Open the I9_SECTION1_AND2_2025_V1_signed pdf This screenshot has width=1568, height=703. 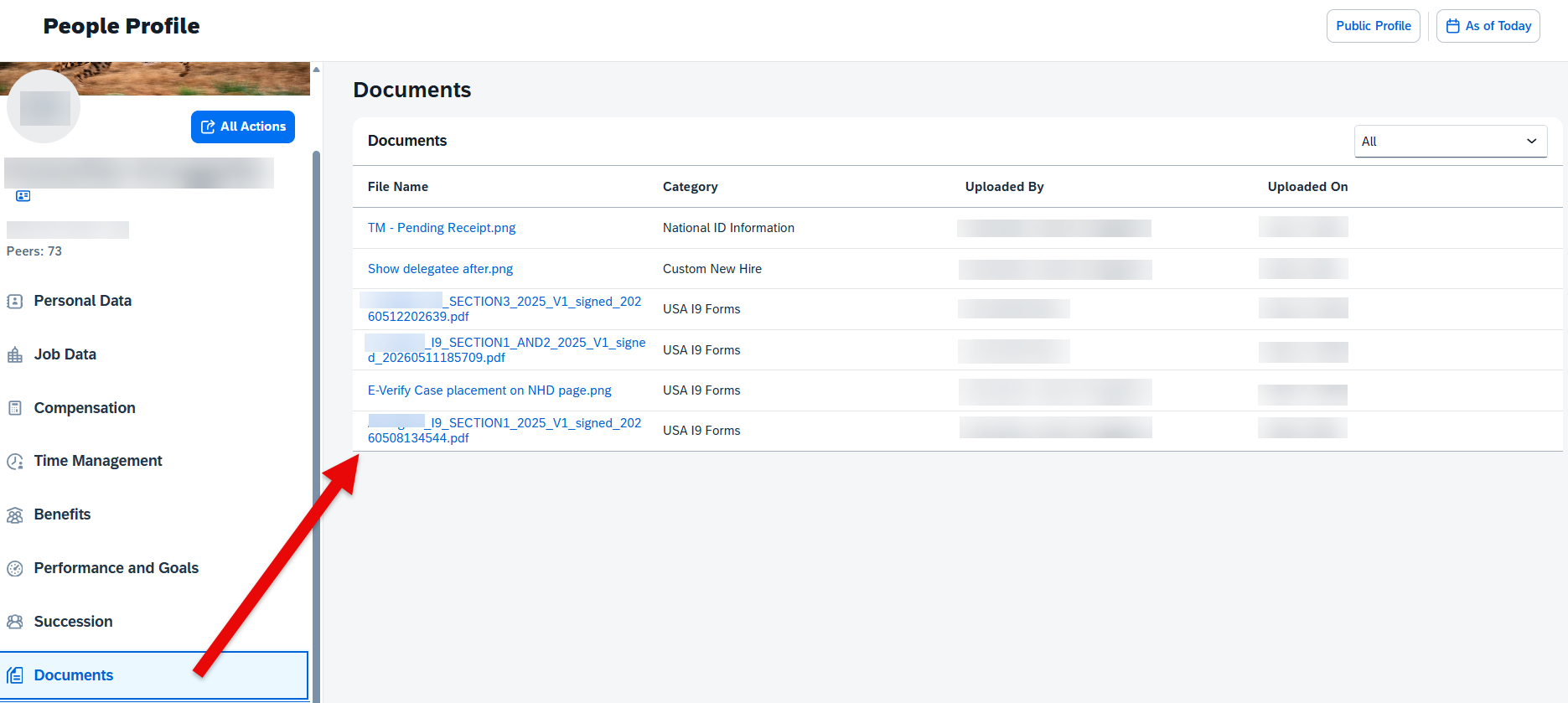(506, 350)
